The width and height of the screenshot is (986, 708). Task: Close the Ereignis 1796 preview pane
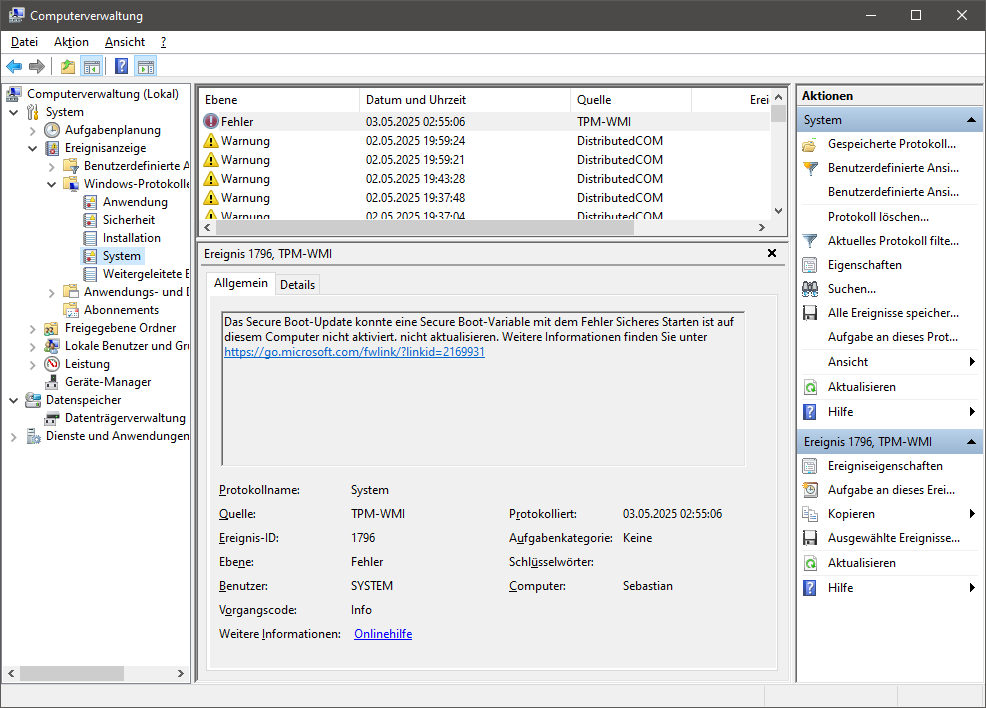click(x=772, y=253)
